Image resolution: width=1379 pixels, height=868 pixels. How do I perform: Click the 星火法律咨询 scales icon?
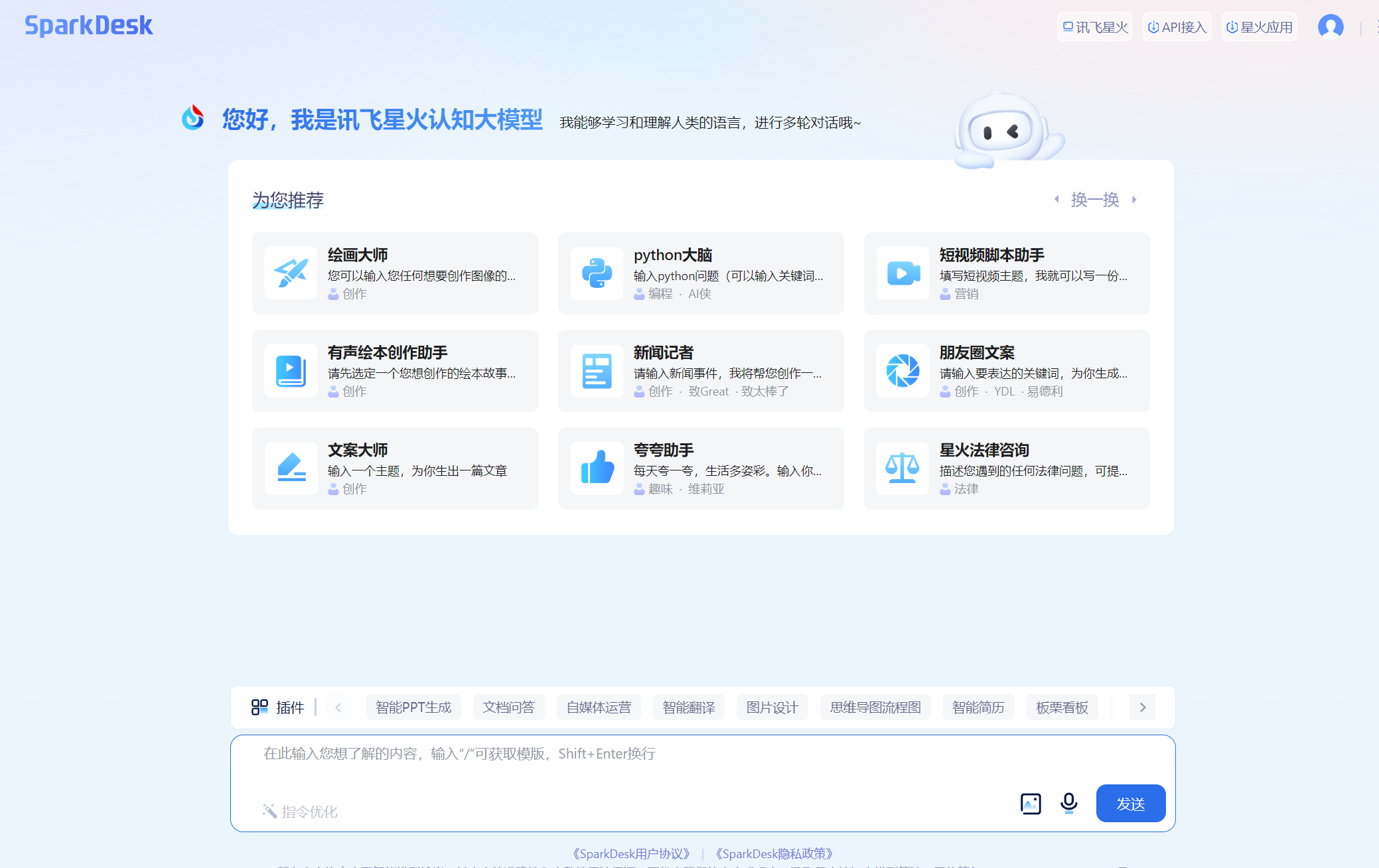(x=903, y=468)
